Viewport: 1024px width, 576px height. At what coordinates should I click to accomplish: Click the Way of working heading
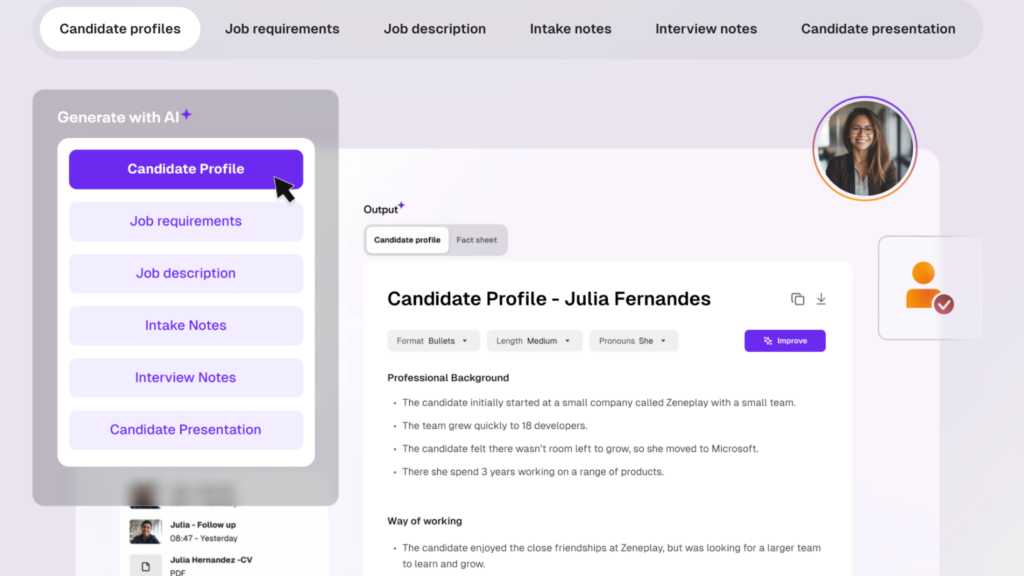coord(424,521)
